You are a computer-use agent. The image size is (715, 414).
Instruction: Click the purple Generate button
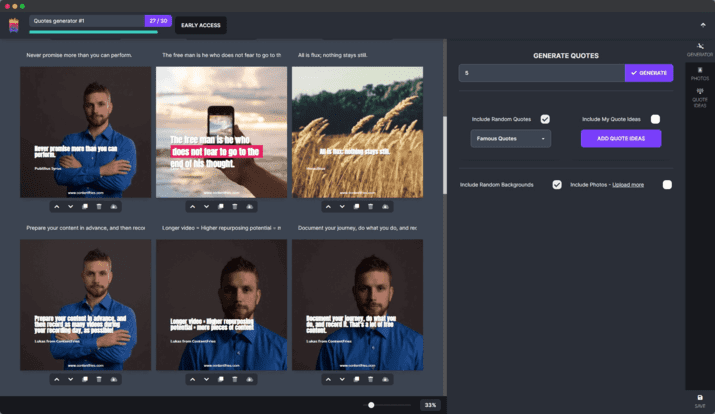[x=649, y=73]
